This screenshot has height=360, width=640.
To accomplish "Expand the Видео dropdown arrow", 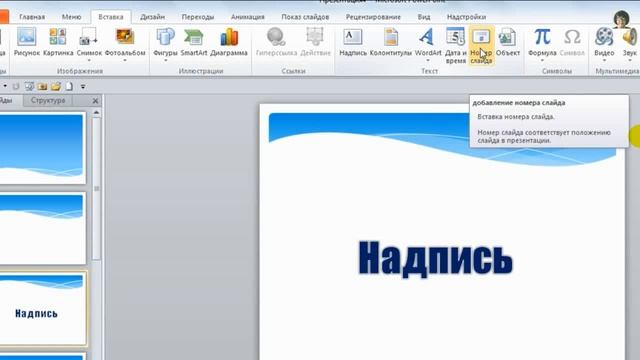I will (604, 60).
